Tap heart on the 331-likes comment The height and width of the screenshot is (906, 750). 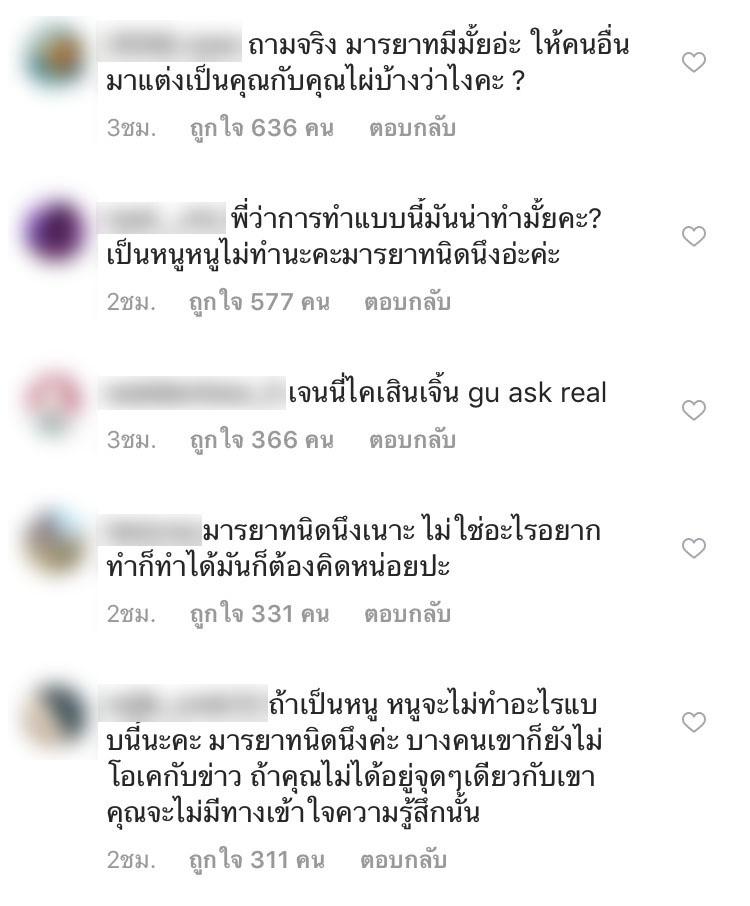click(x=693, y=548)
